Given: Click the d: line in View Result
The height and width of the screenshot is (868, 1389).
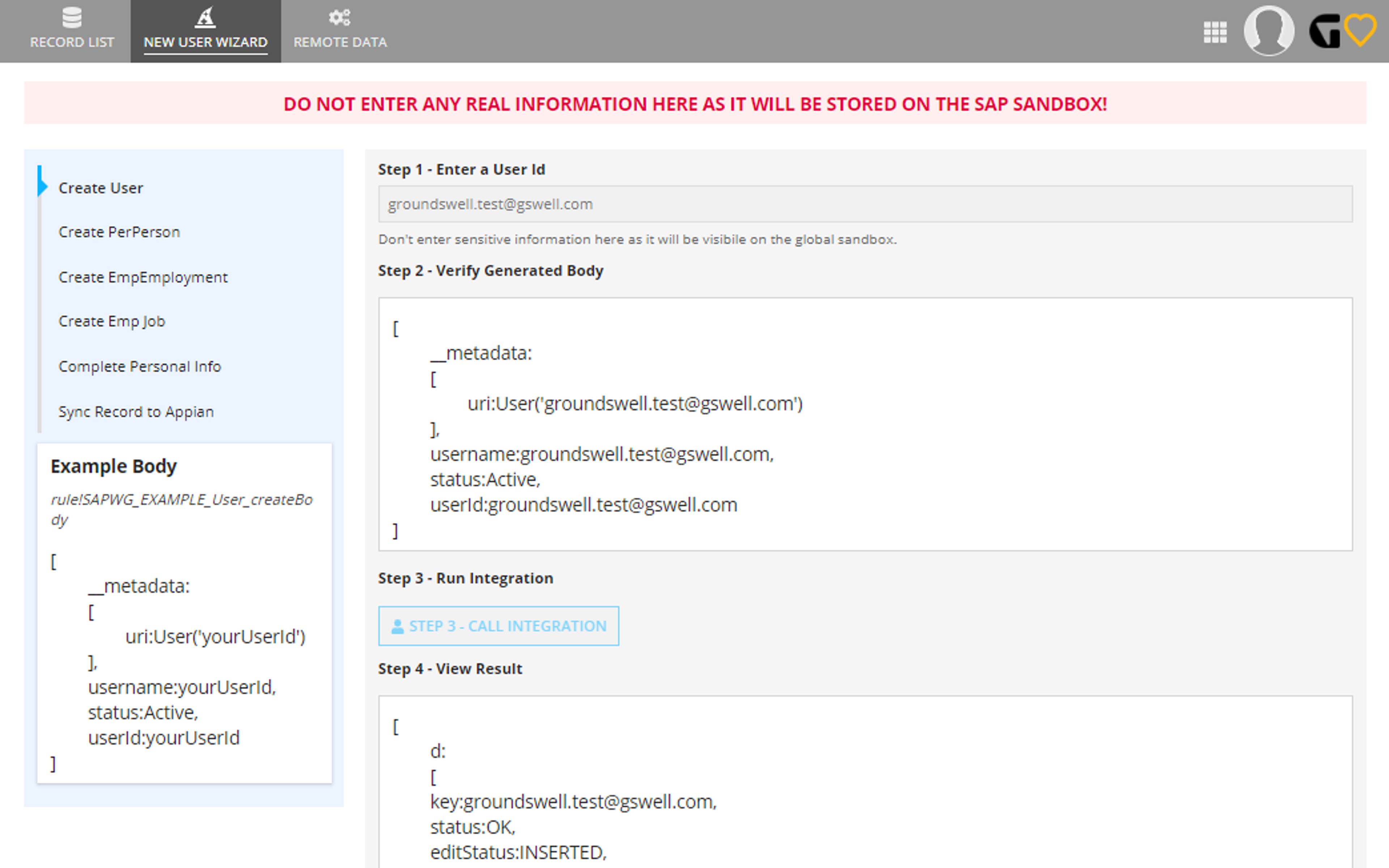Looking at the screenshot, I should [x=438, y=751].
